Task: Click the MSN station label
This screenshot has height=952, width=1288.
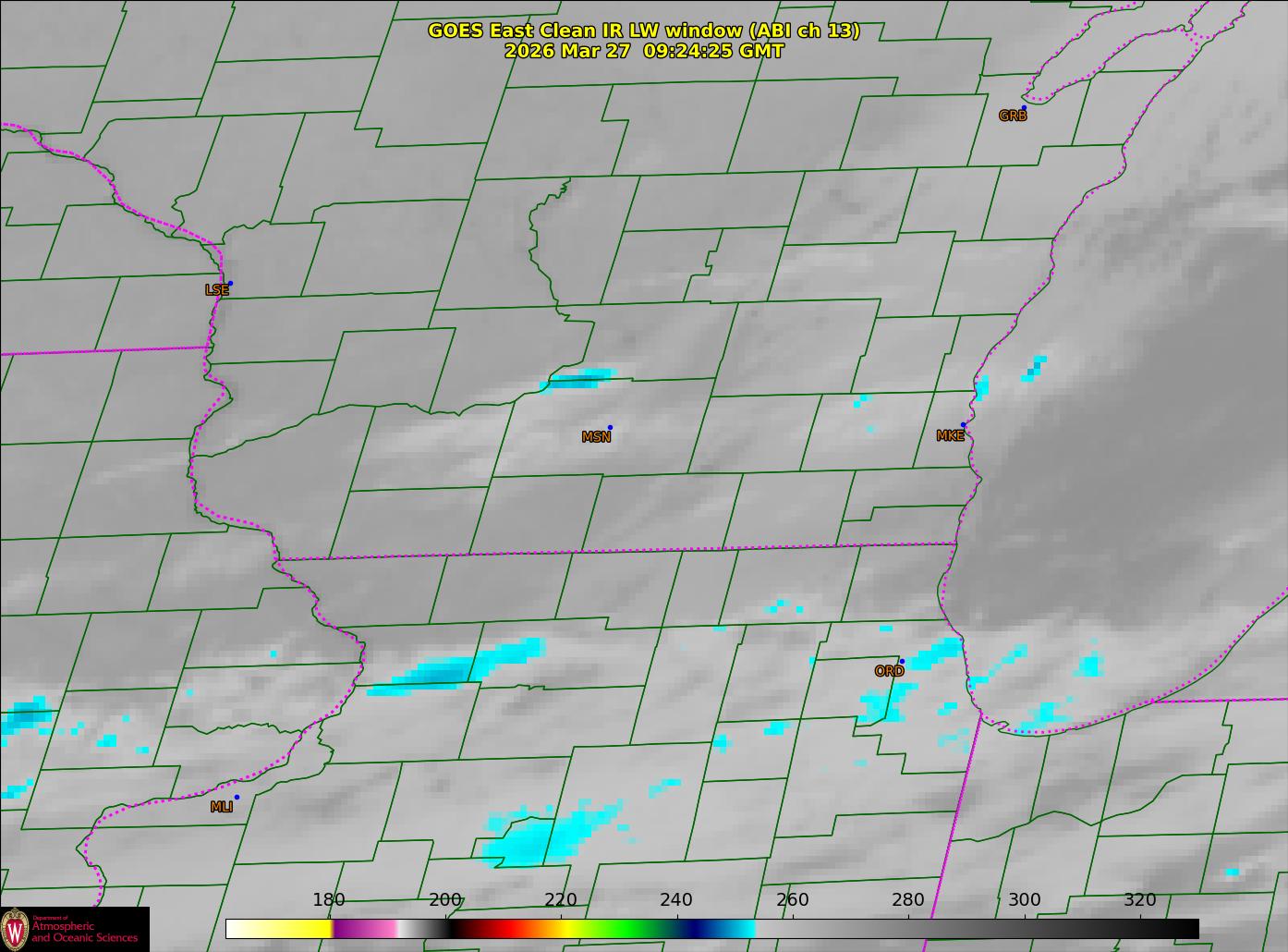Action: tap(596, 437)
